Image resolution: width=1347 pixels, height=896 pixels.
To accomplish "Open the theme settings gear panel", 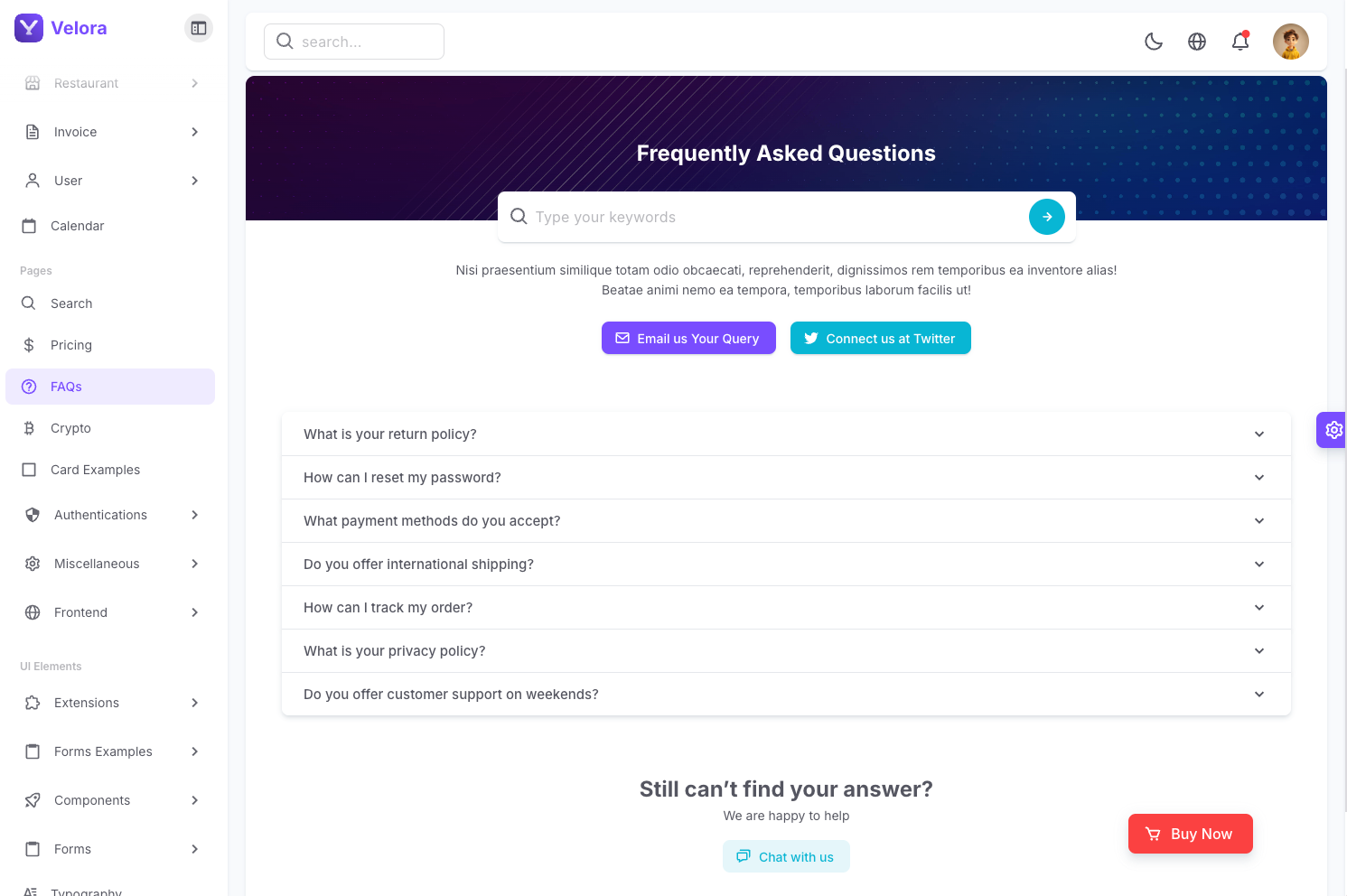I will coord(1333,430).
